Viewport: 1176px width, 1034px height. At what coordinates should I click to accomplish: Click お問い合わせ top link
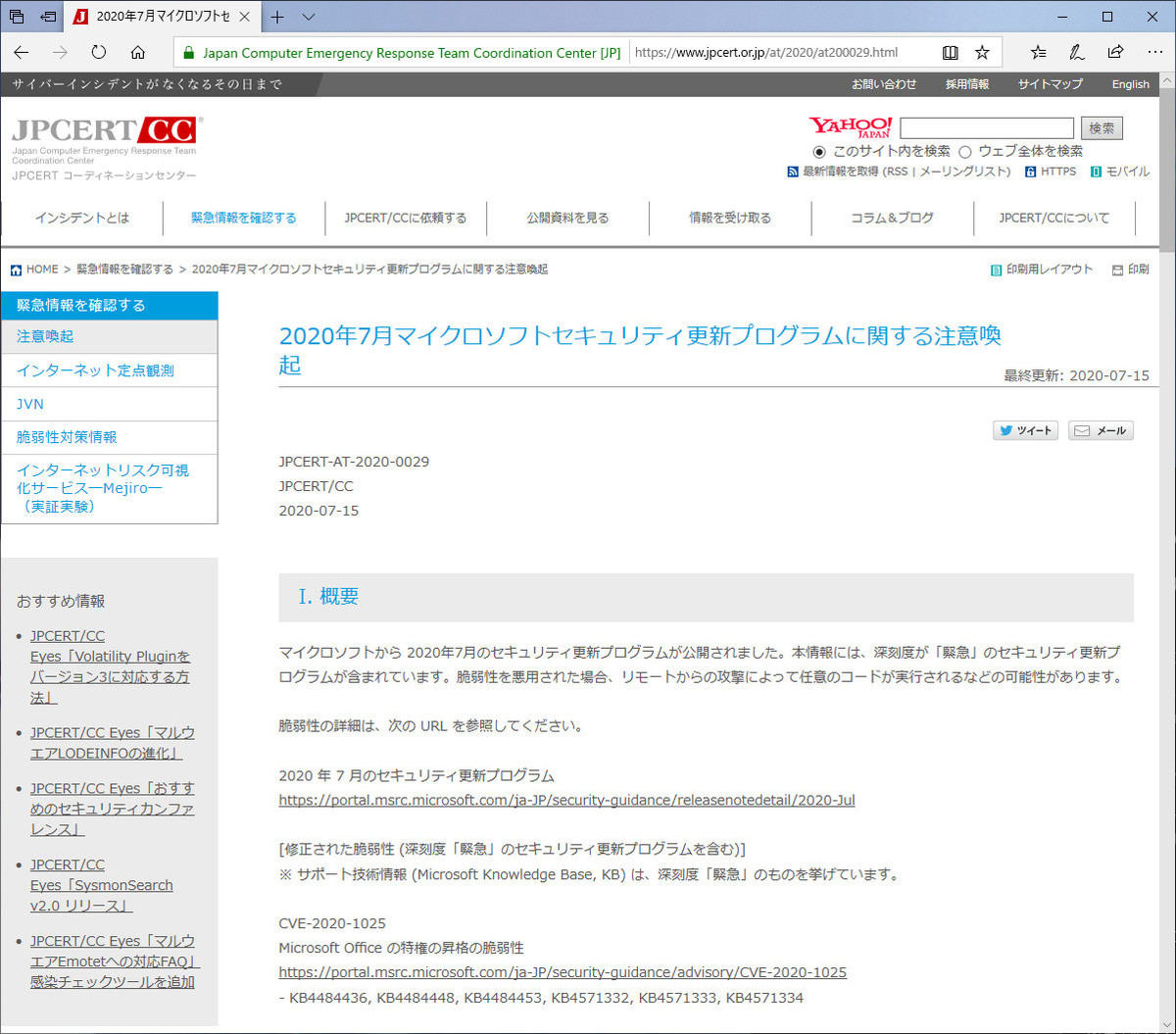(x=884, y=84)
